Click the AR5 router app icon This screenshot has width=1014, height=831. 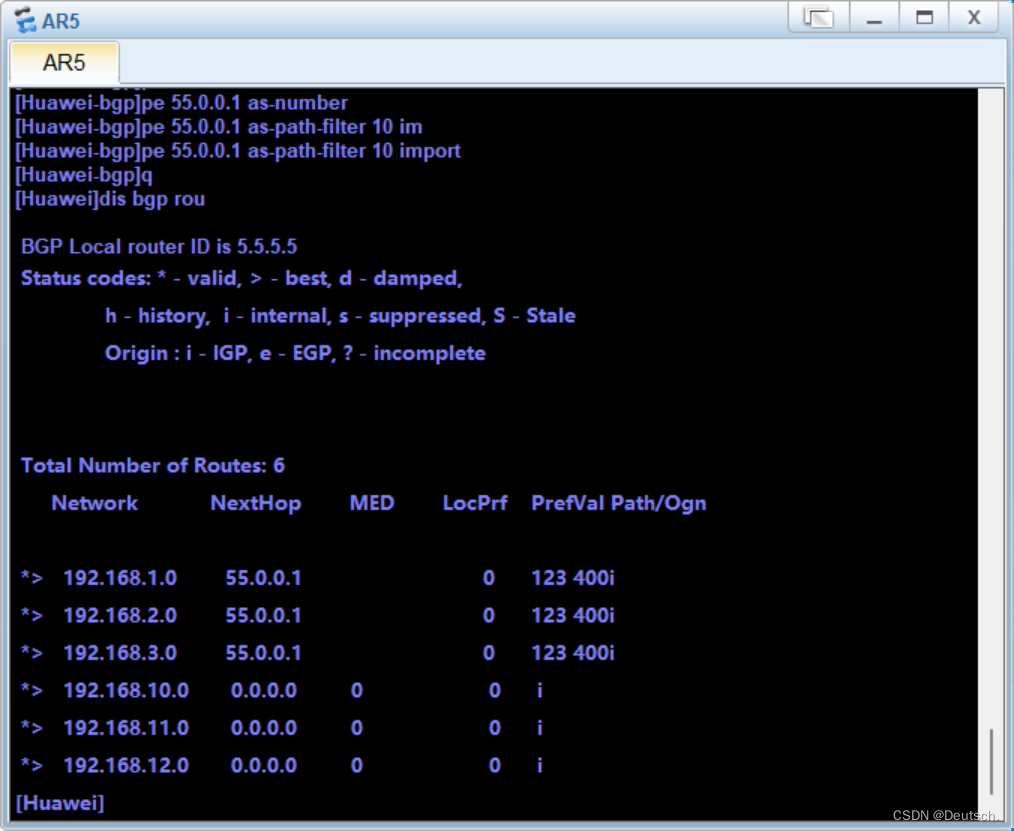[x=25, y=20]
